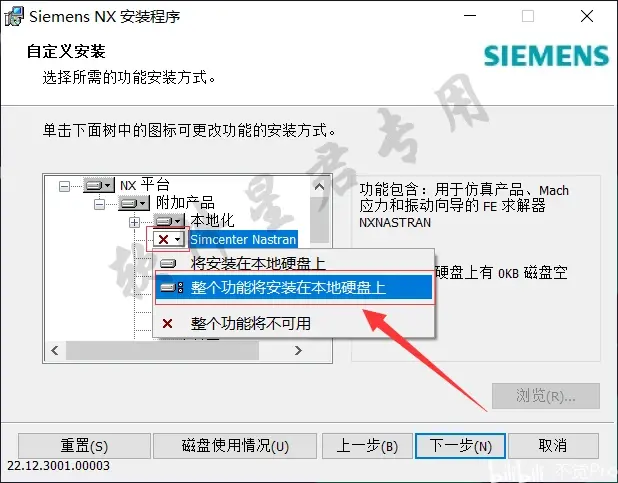
Task: Collapse the 附加产品 tree node
Action: (x=99, y=204)
